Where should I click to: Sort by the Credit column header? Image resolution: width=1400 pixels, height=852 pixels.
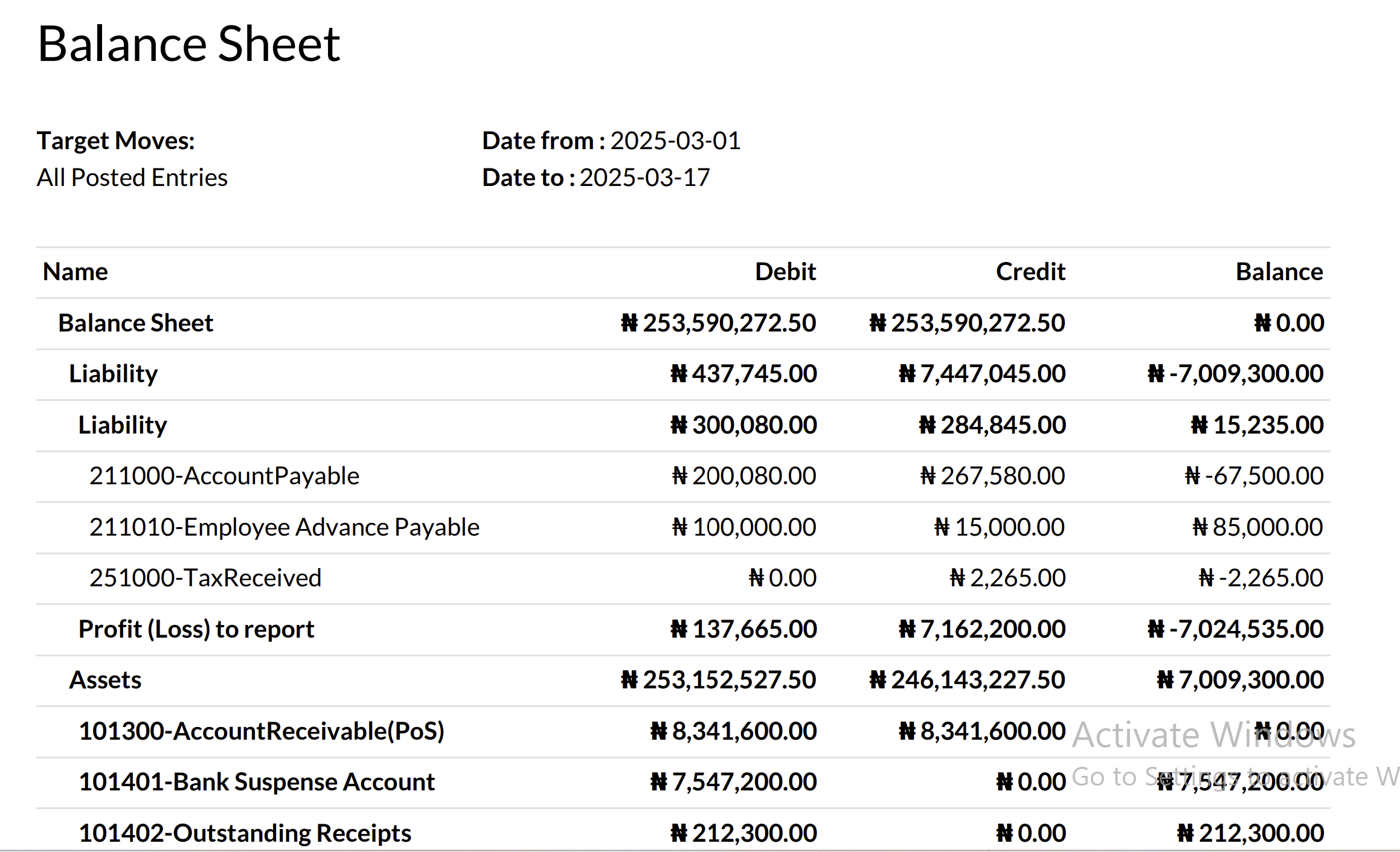tap(1030, 271)
